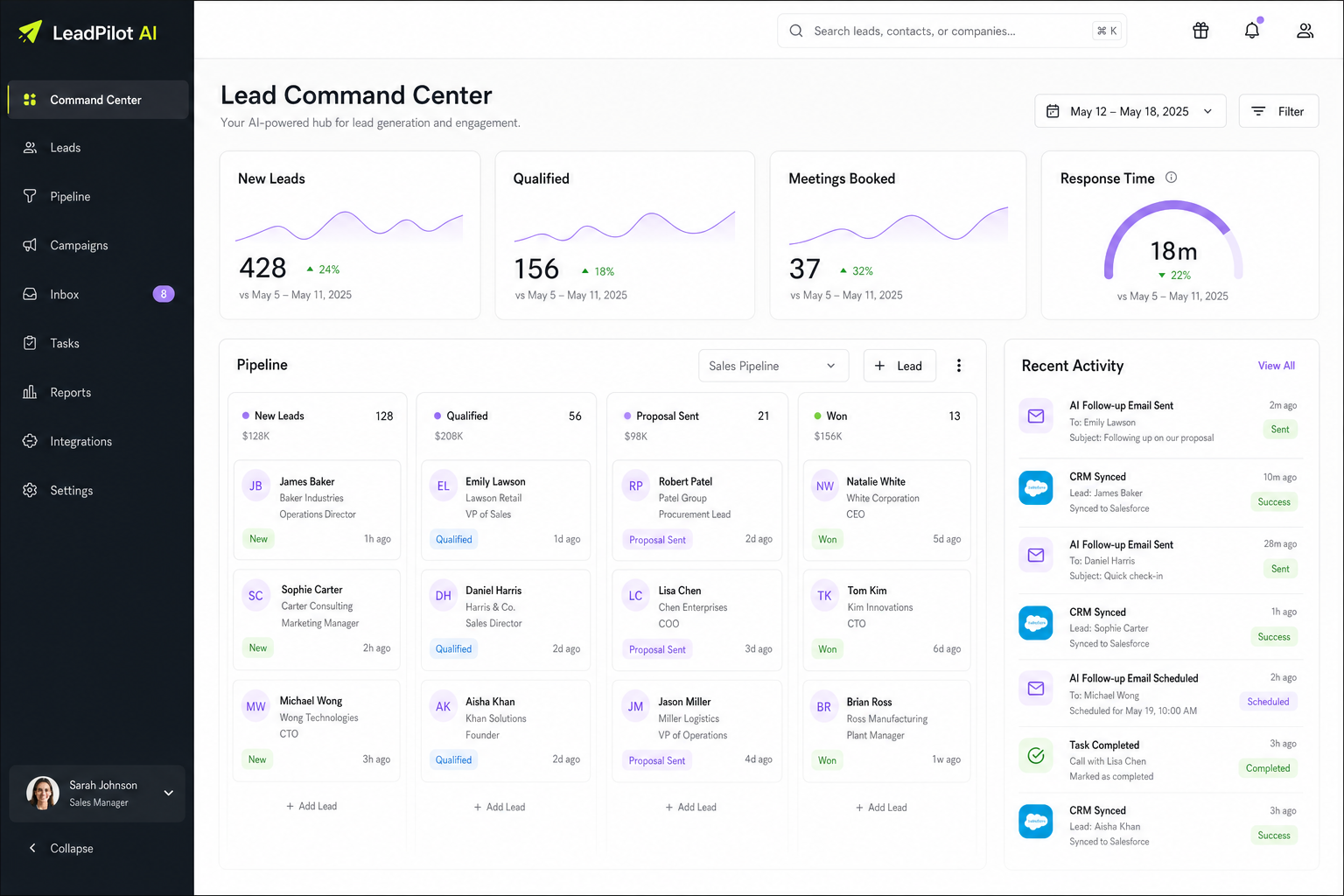Screen dimensions: 1344x896
Task: Click the Proposal Sent column header
Action: pos(668,416)
